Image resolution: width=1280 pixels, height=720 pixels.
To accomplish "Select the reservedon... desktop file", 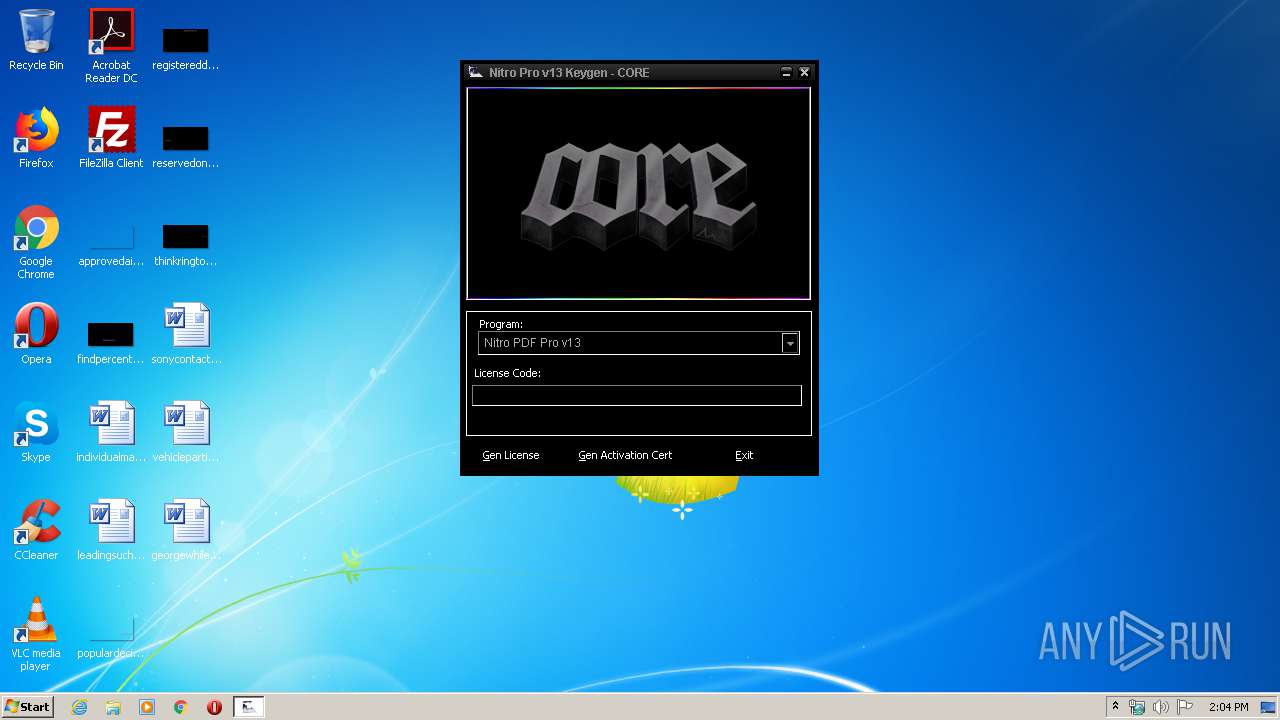I will click(186, 146).
